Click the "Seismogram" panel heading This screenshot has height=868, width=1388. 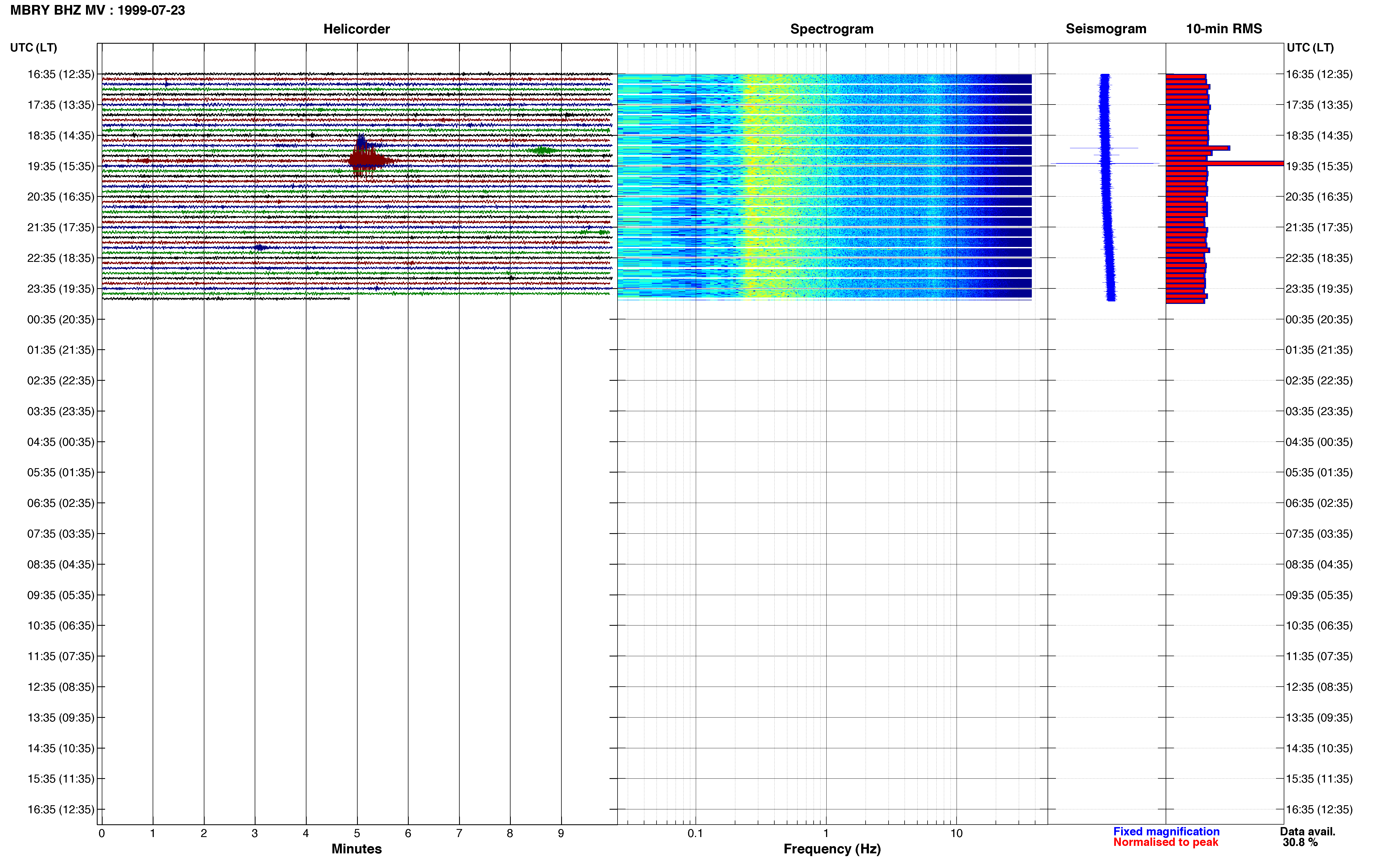click(x=1106, y=29)
